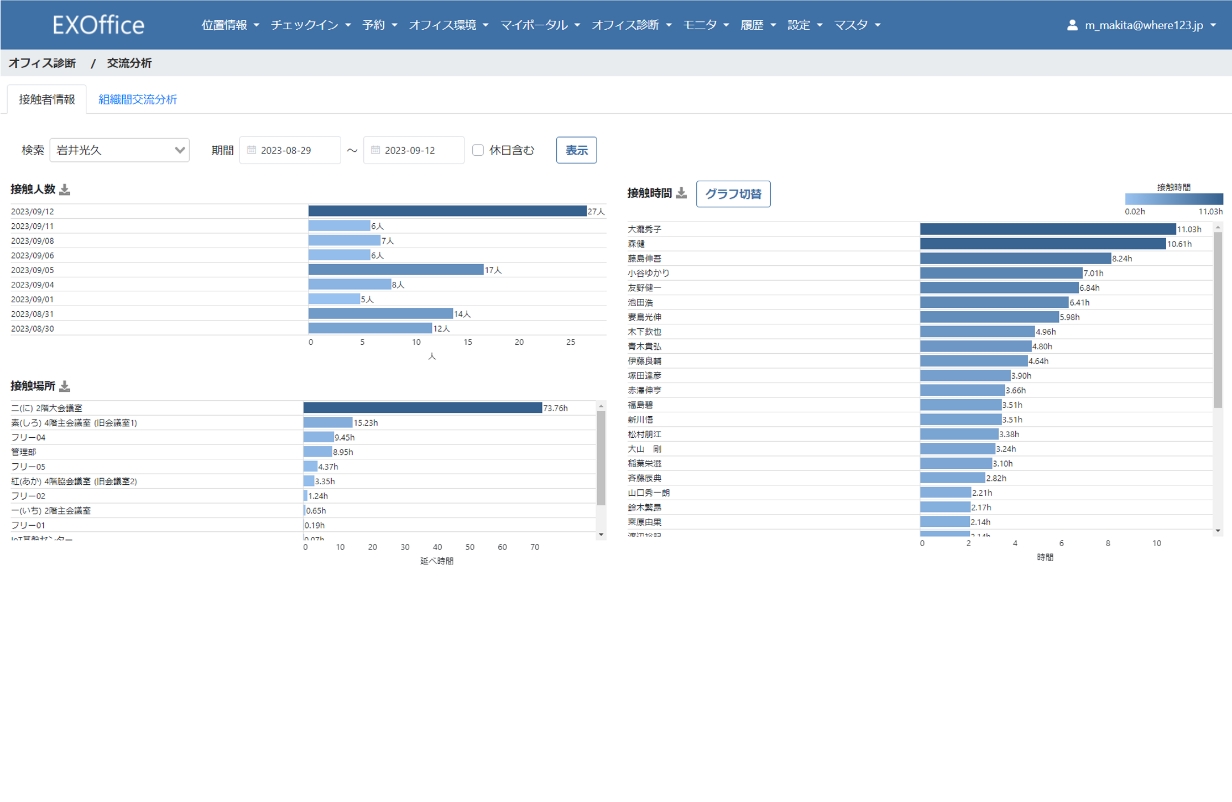
Task: Click the 接触時間 chart scrollbar down arrow
Action: [1217, 530]
